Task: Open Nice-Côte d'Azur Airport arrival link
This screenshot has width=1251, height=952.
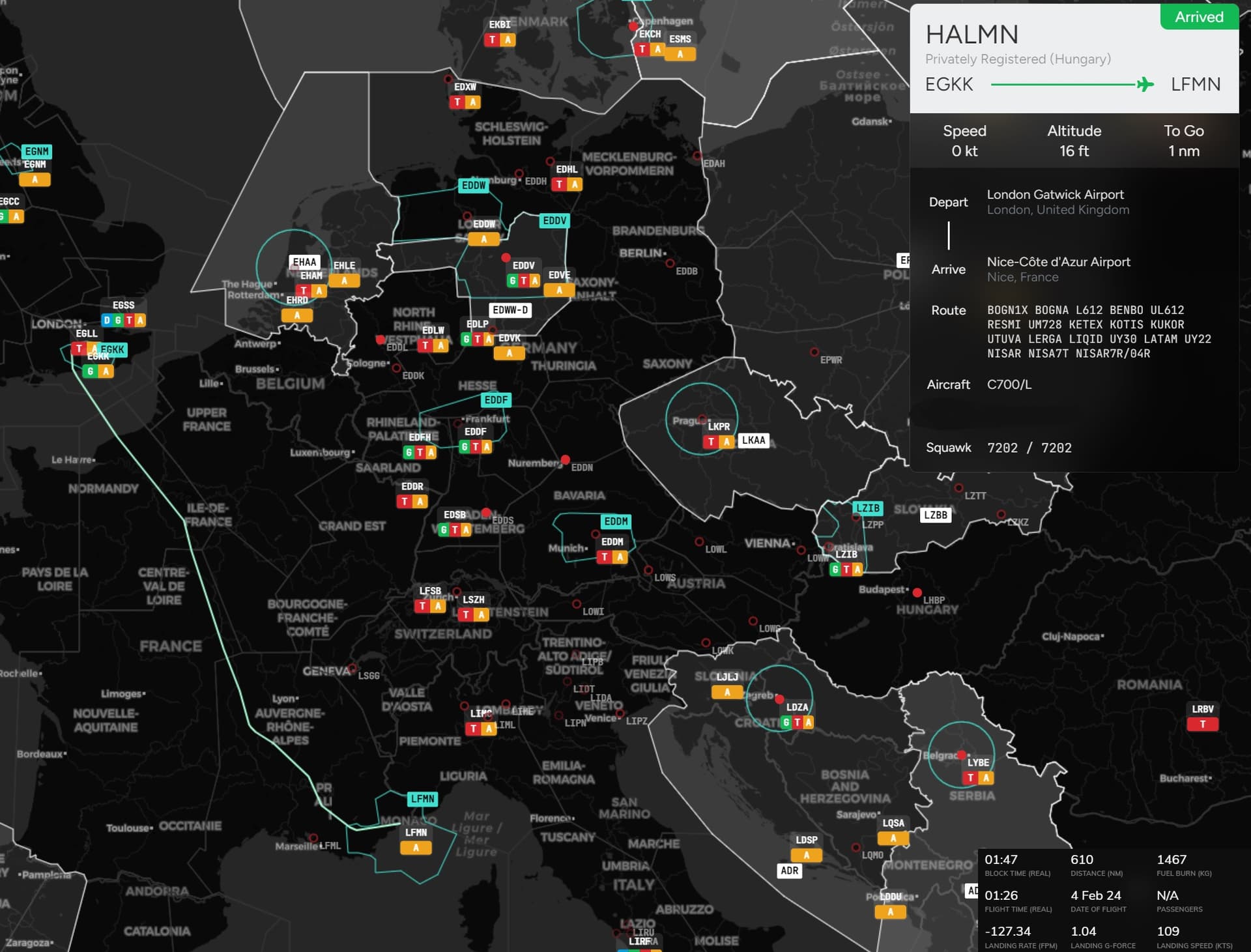Action: tap(1058, 261)
